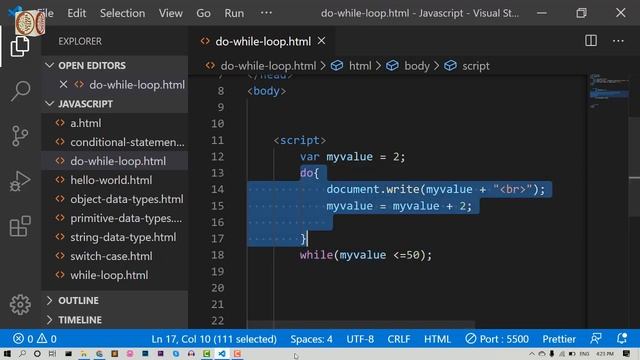Image resolution: width=640 pixels, height=360 pixels.
Task: Open string-data-type.html in explorer
Action: [x=114, y=237]
